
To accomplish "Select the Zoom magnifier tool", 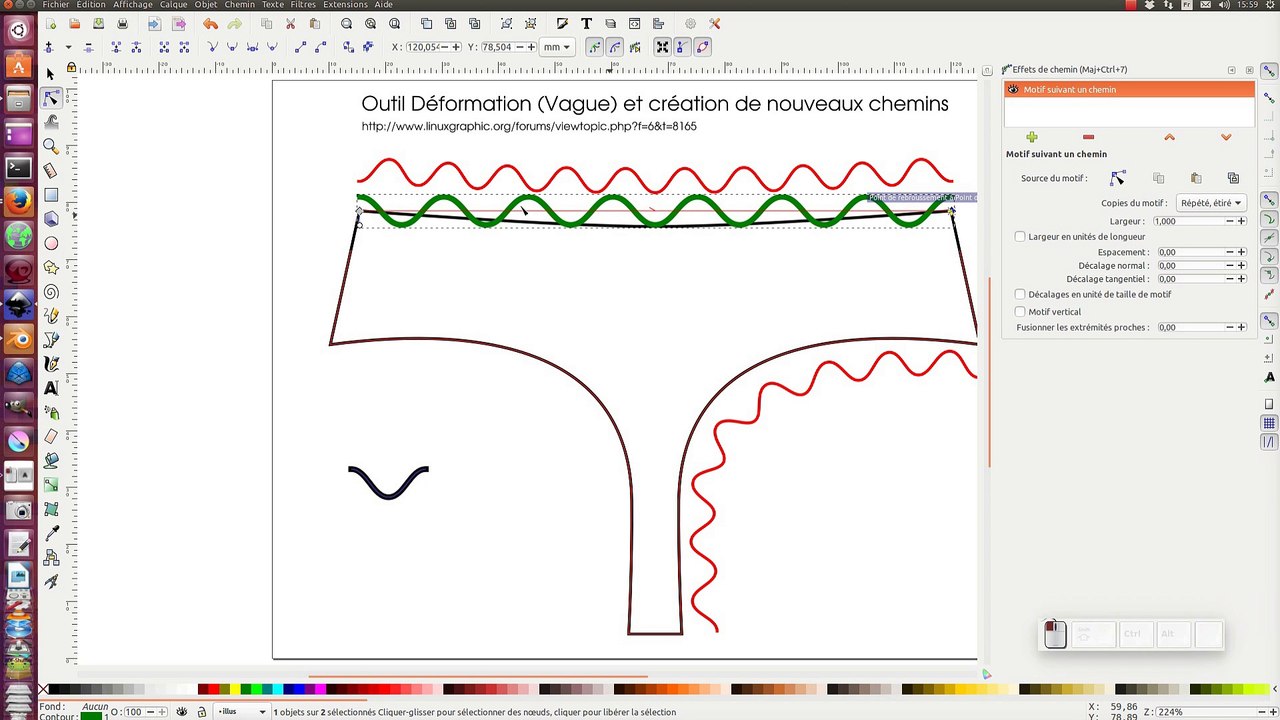I will [51, 147].
